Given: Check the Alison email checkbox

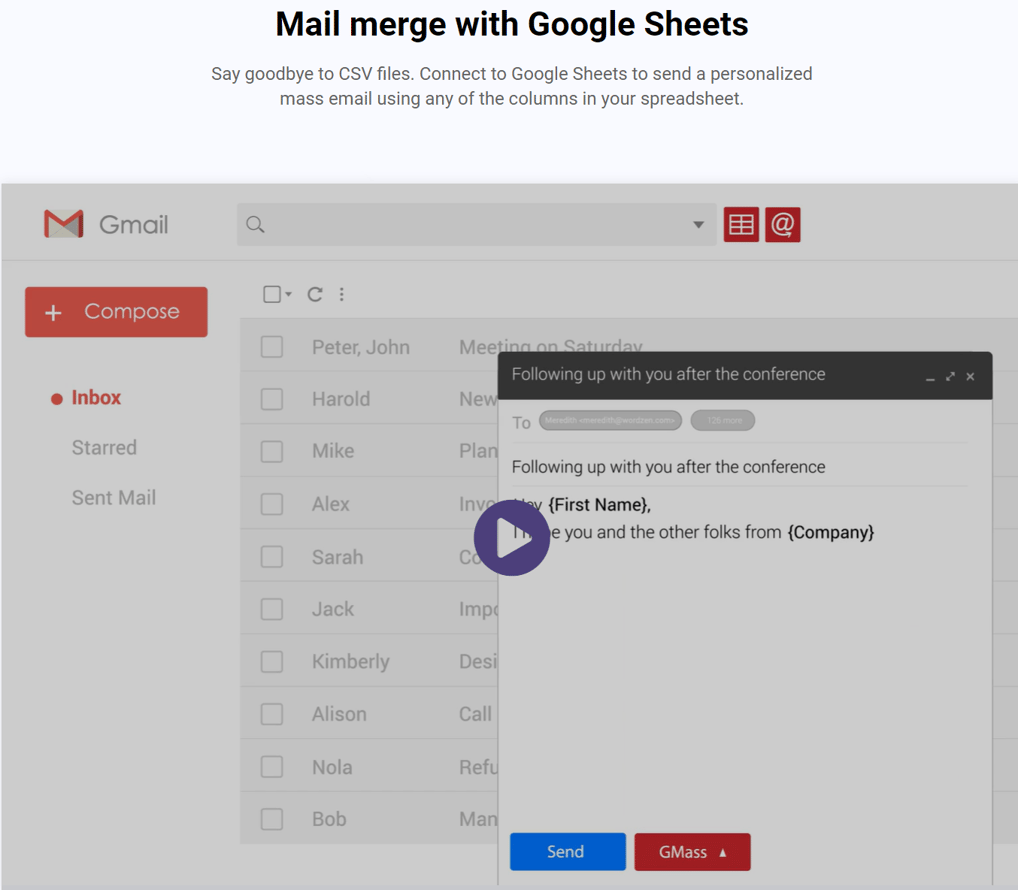Looking at the screenshot, I should (272, 714).
